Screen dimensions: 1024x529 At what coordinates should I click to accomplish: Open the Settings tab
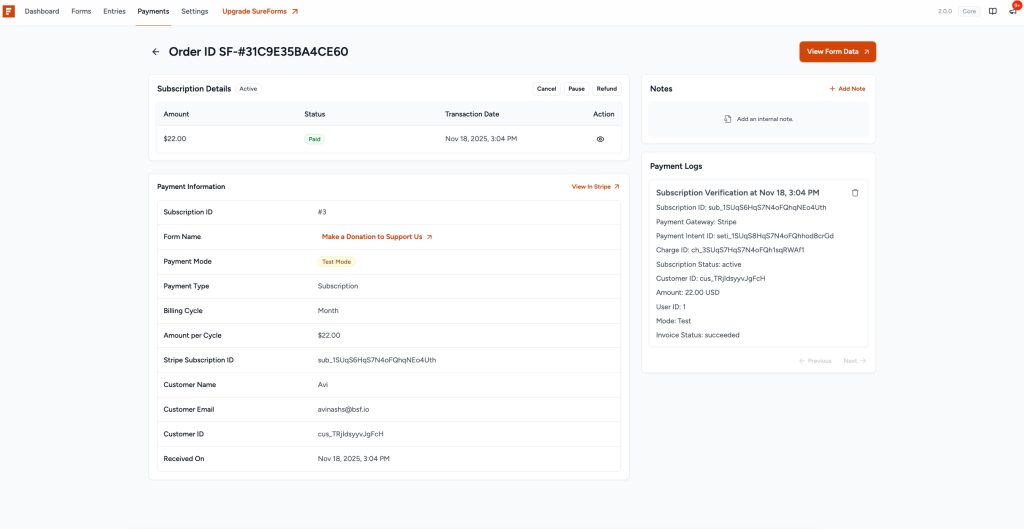[195, 11]
